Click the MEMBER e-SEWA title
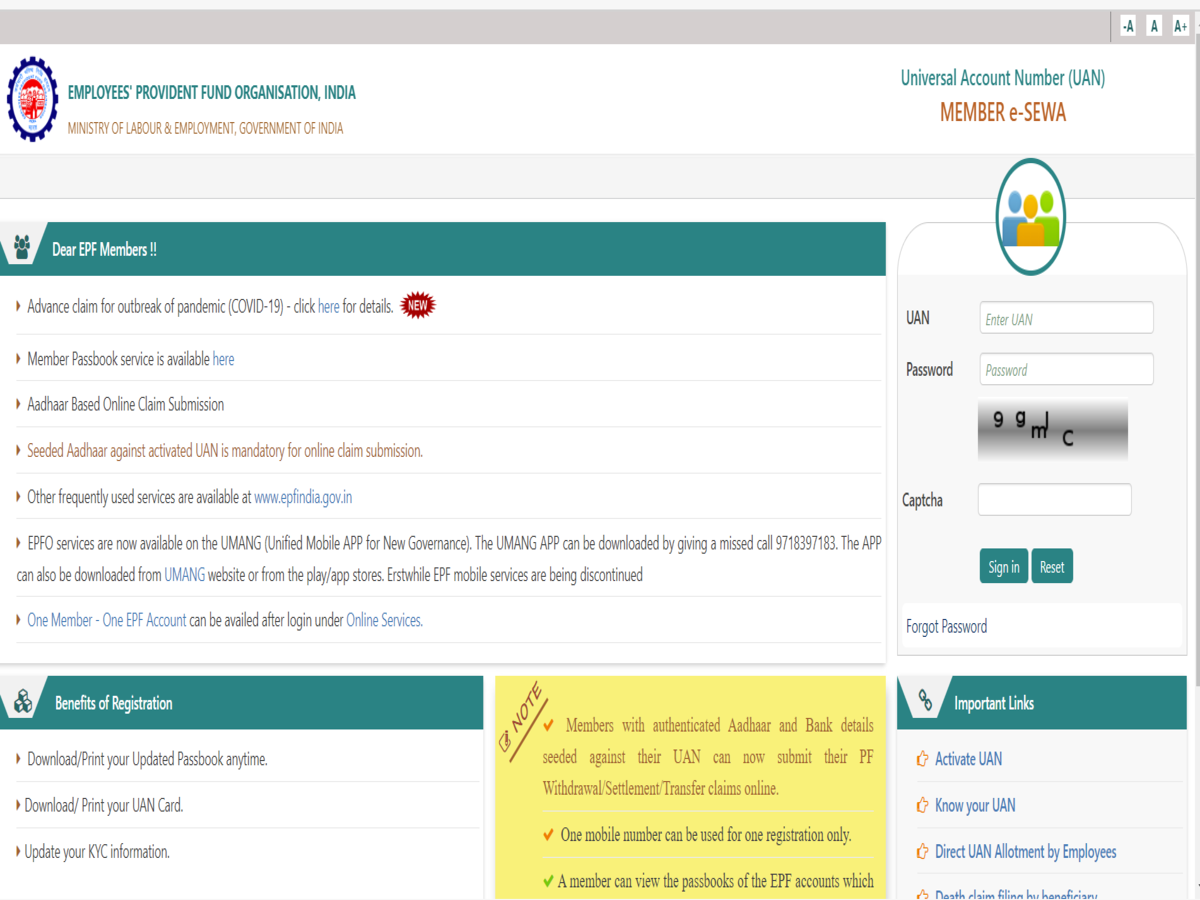1200x900 pixels. tap(1003, 113)
